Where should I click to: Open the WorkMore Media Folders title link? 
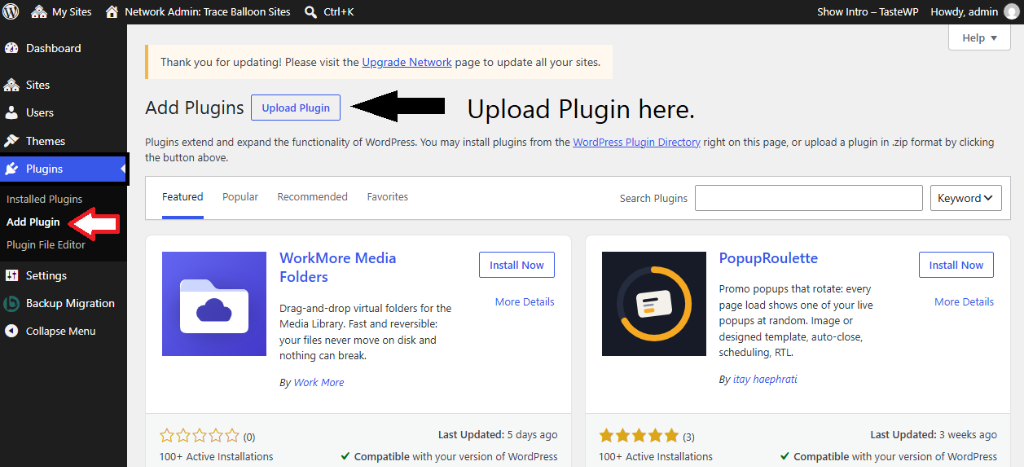[338, 267]
